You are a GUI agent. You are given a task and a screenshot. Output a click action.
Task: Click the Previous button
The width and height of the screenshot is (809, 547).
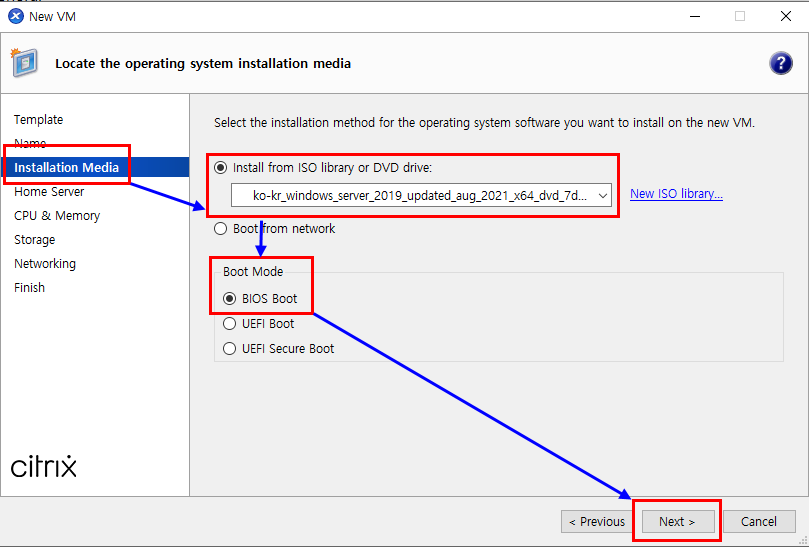coord(597,522)
